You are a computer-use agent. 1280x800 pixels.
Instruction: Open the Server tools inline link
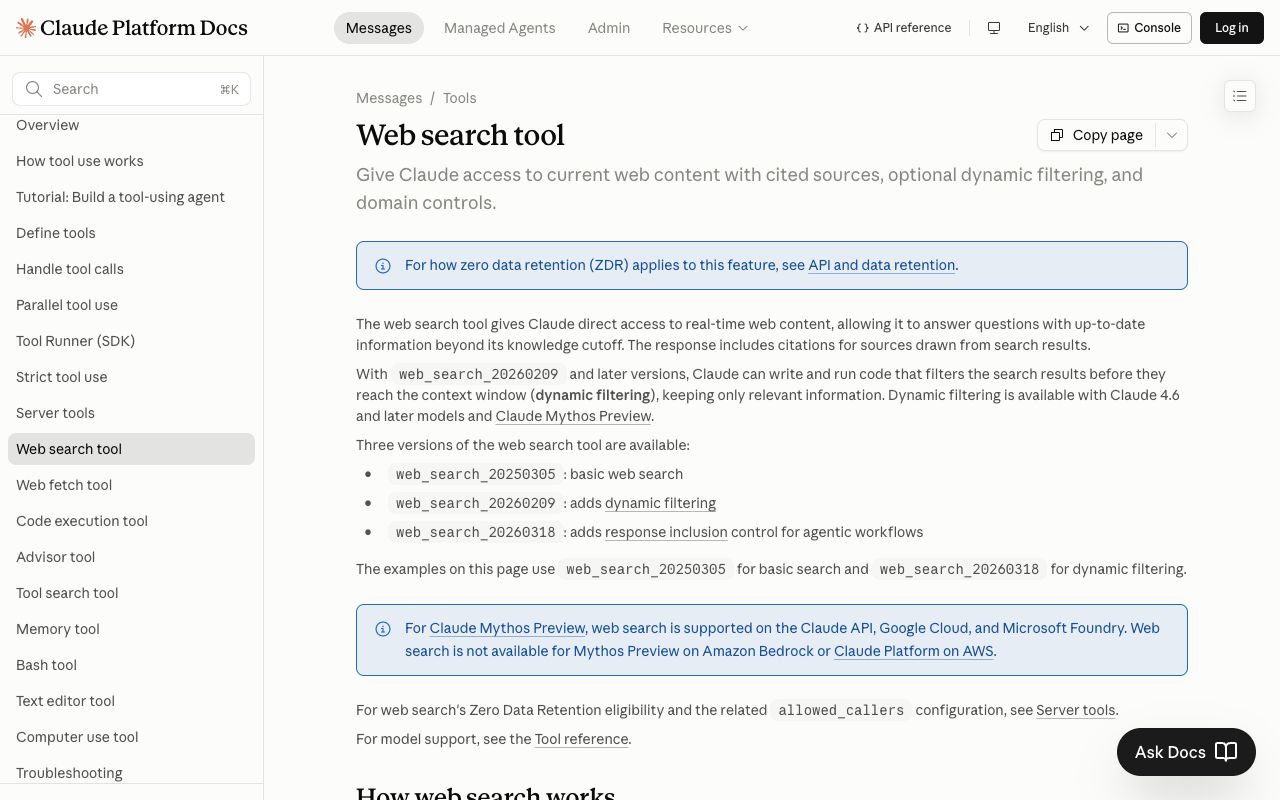pos(1075,710)
